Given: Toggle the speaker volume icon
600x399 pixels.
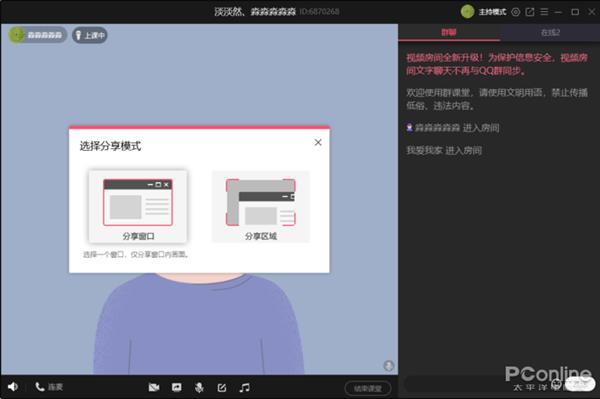Looking at the screenshot, I should pos(13,387).
